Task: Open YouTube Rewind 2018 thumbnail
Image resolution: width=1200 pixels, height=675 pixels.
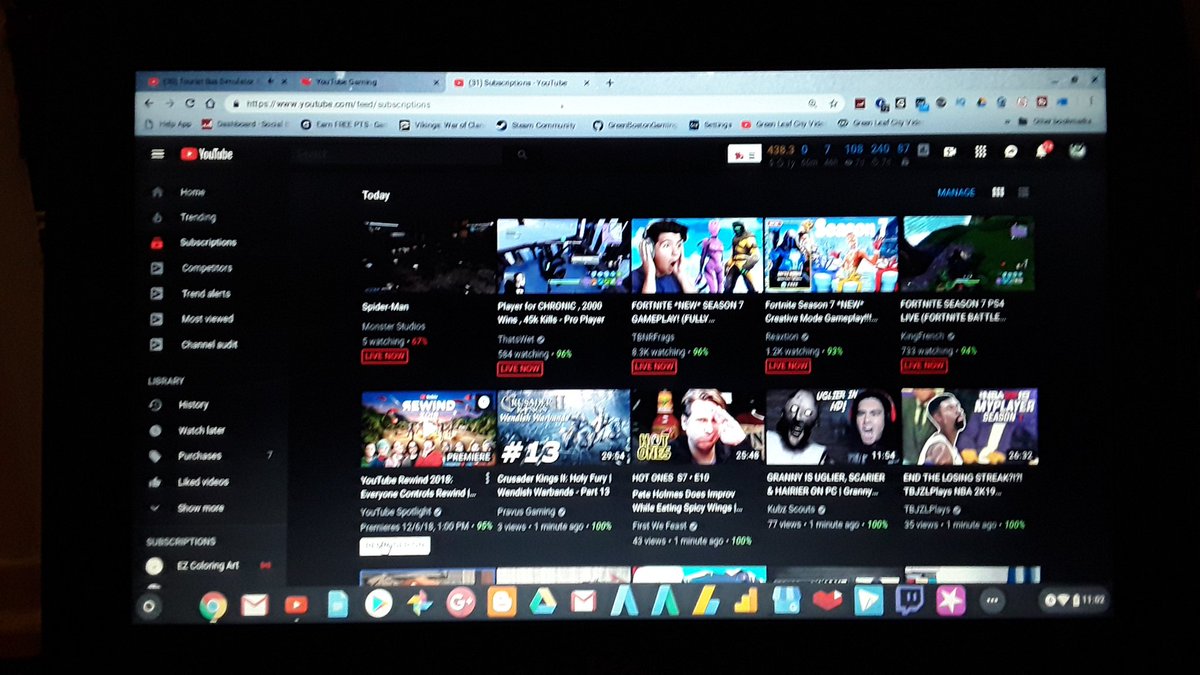Action: pyautogui.click(x=428, y=428)
